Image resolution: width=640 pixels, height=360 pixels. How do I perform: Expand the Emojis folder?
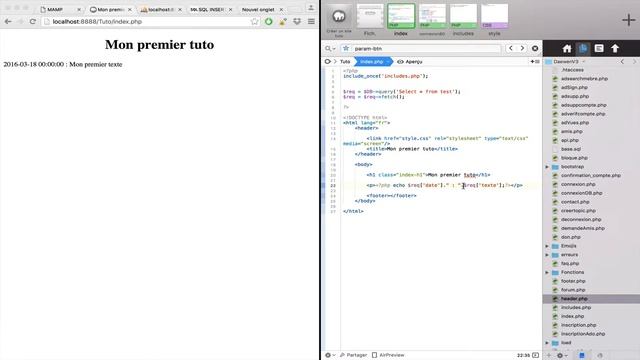coord(547,246)
